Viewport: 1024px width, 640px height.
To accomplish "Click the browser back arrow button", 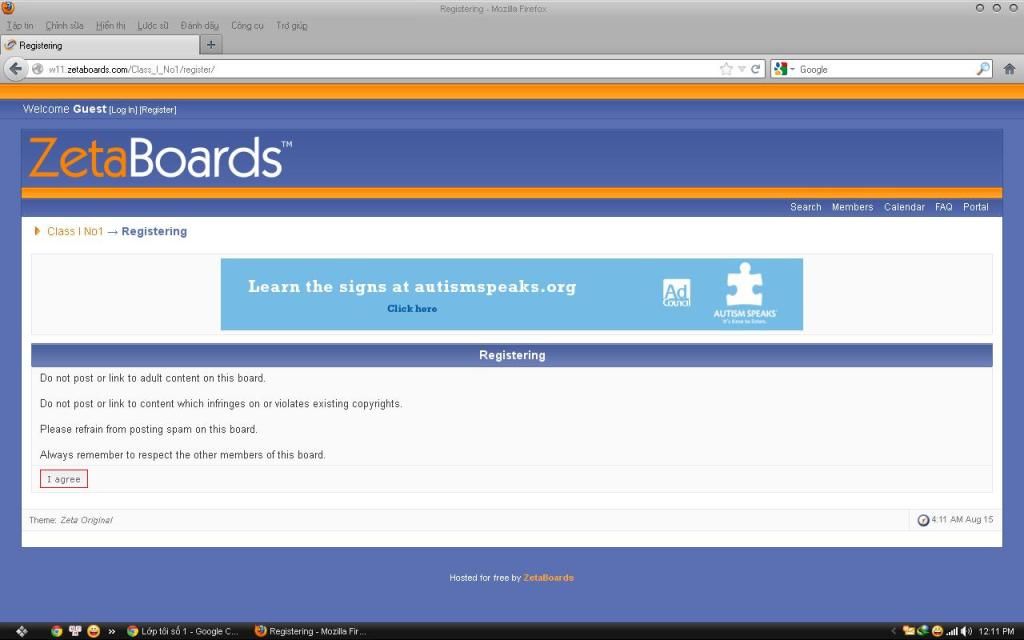I will (x=15, y=69).
